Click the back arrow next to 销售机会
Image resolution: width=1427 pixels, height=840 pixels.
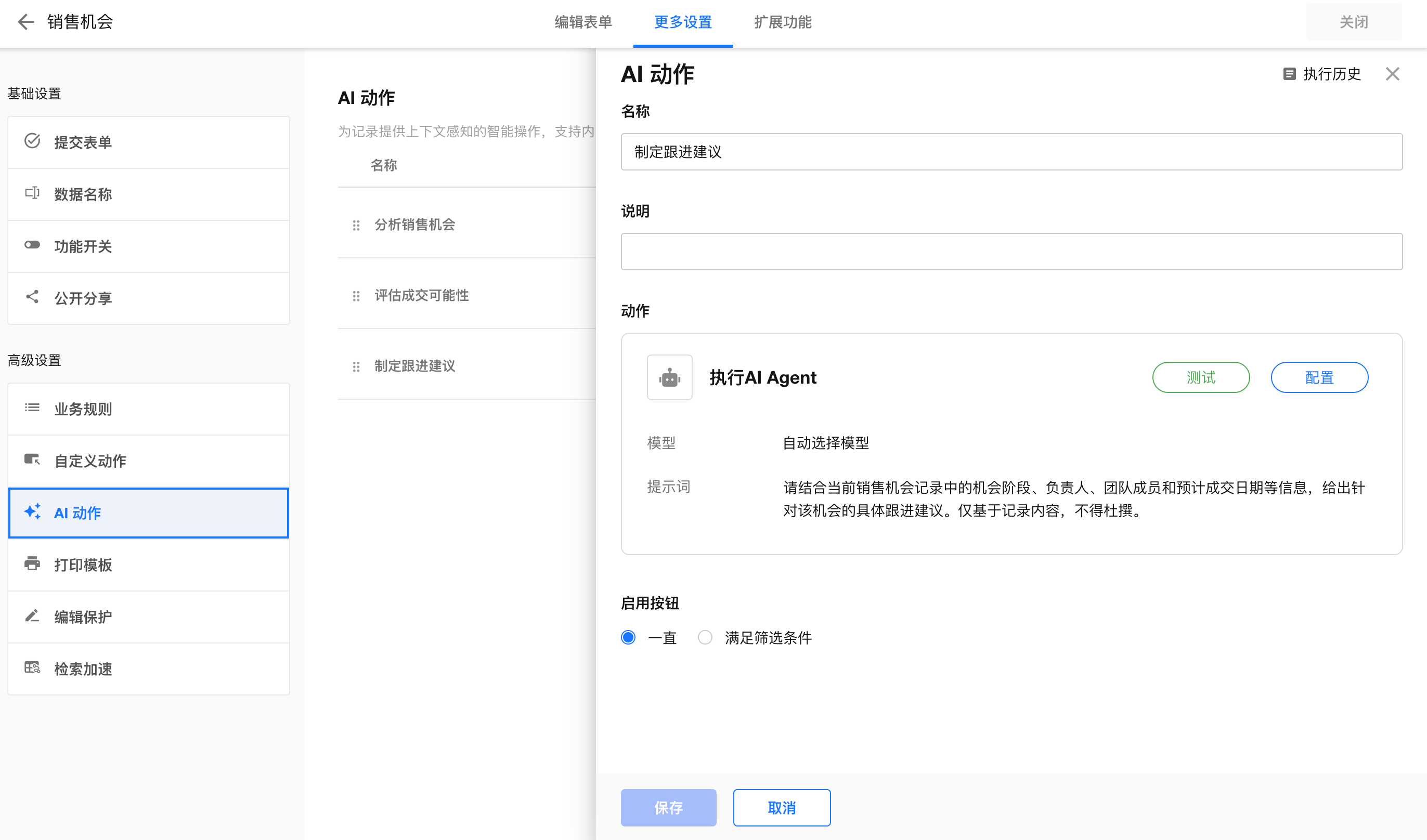click(x=25, y=22)
